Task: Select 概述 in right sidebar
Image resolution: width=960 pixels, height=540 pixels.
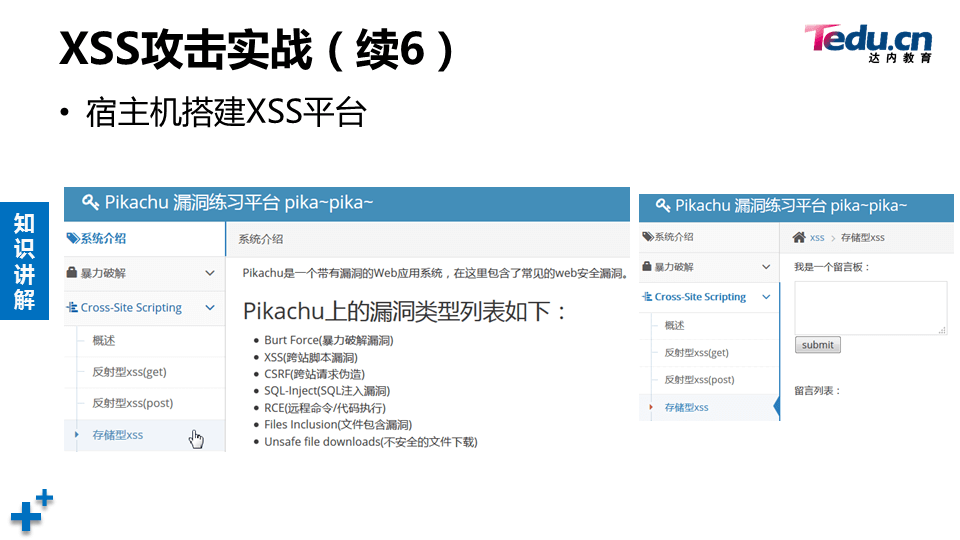Action: click(x=675, y=325)
